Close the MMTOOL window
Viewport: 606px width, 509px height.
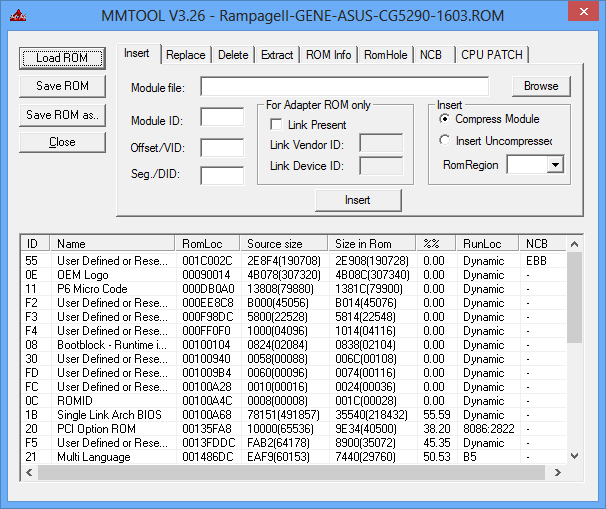(584, 12)
